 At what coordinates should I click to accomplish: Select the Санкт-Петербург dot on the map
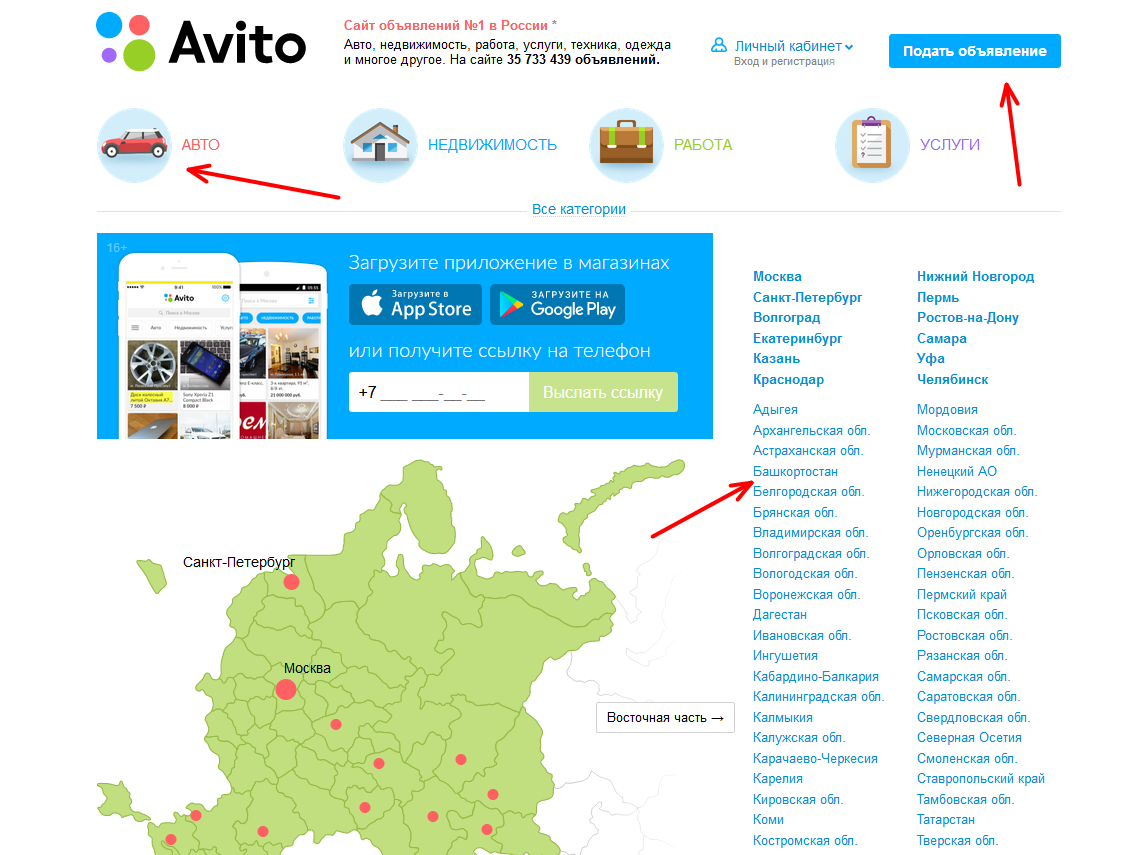(291, 581)
